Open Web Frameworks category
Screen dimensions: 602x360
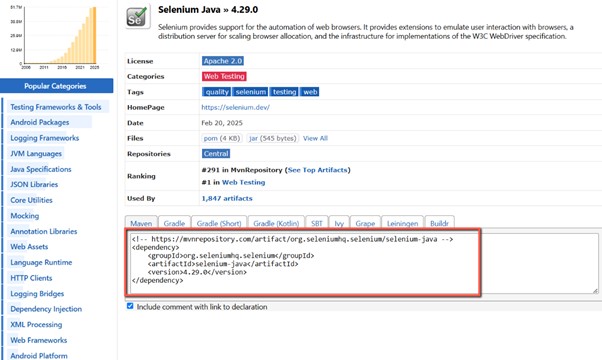pyautogui.click(x=38, y=340)
